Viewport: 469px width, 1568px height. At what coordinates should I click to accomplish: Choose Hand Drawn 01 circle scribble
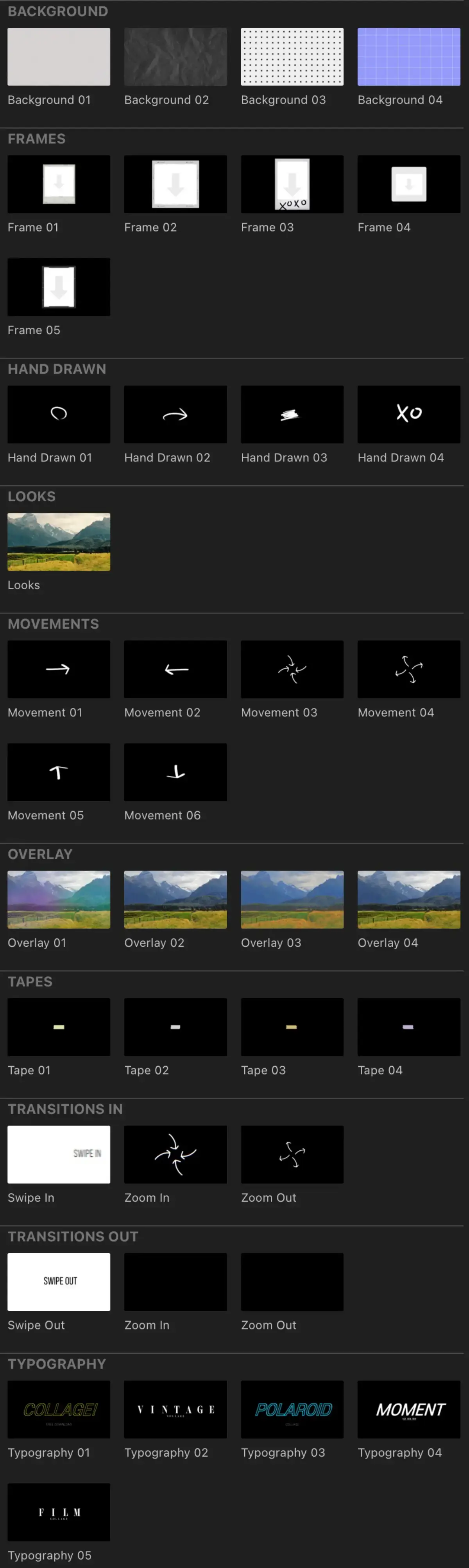point(59,414)
